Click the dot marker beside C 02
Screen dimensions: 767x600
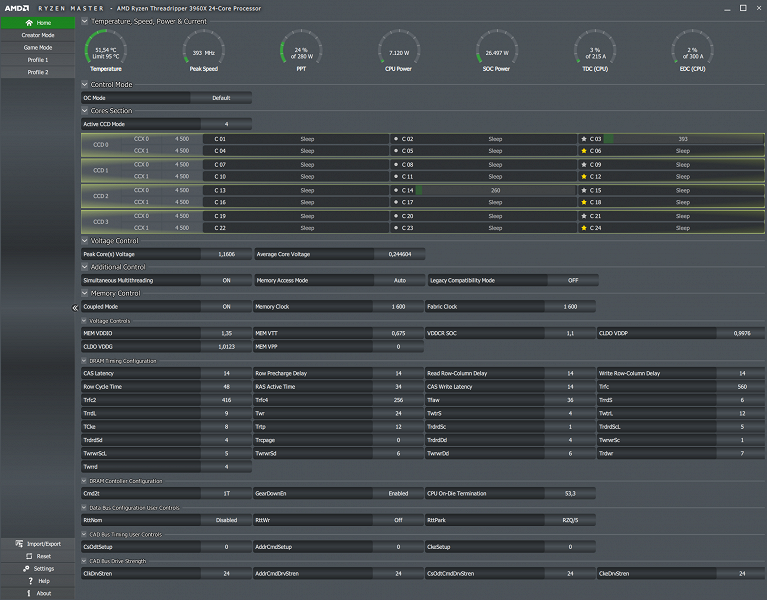click(x=396, y=139)
